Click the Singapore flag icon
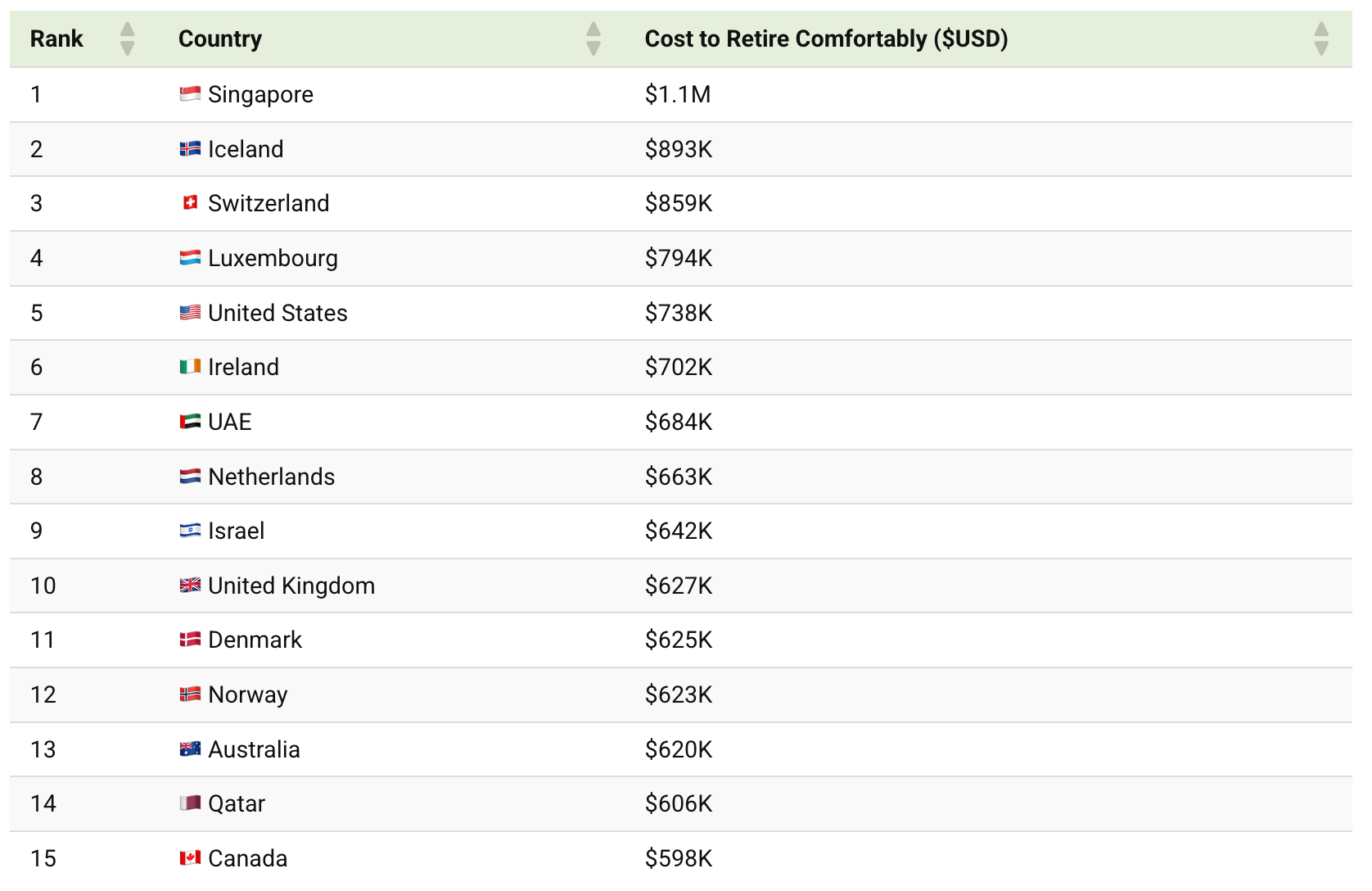 point(190,94)
